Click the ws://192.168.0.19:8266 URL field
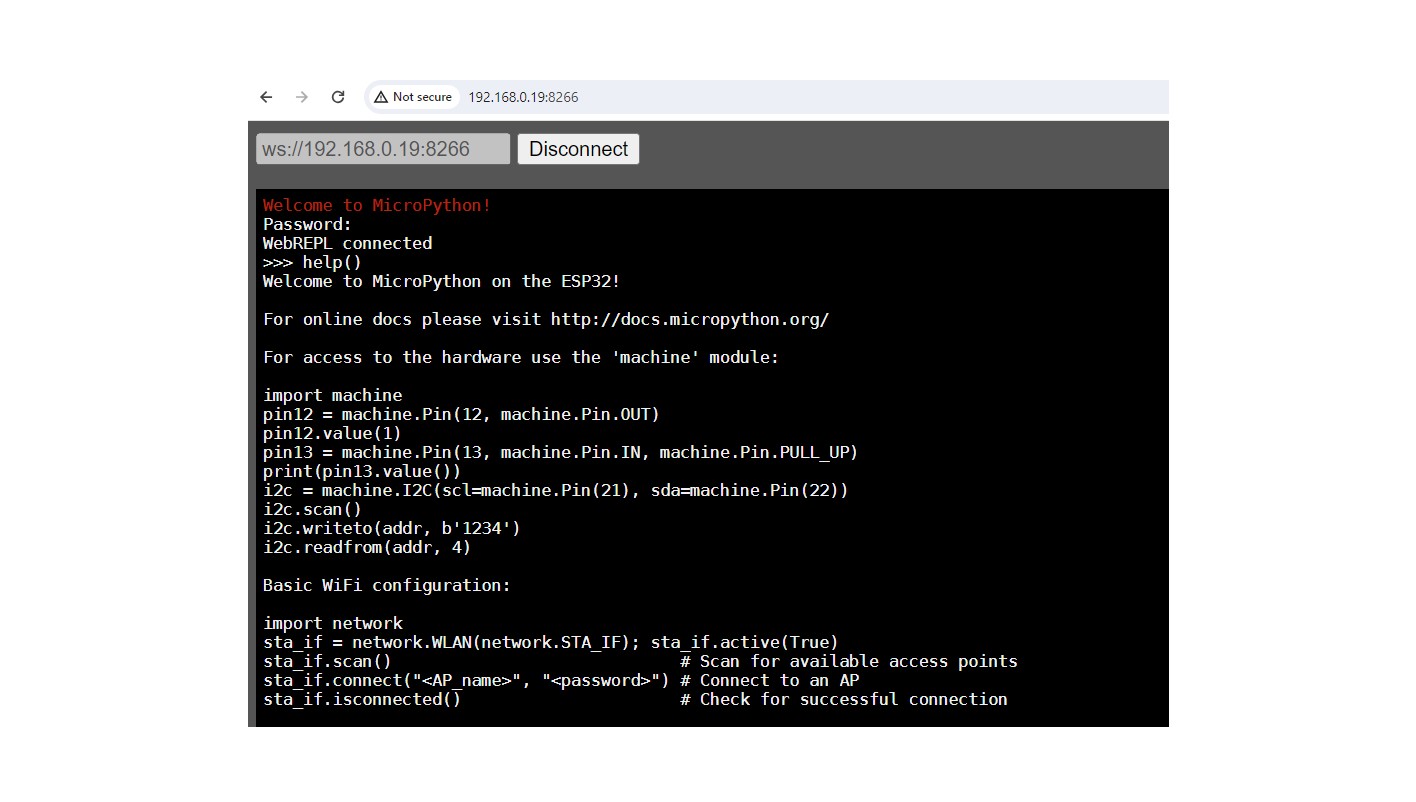 point(383,149)
